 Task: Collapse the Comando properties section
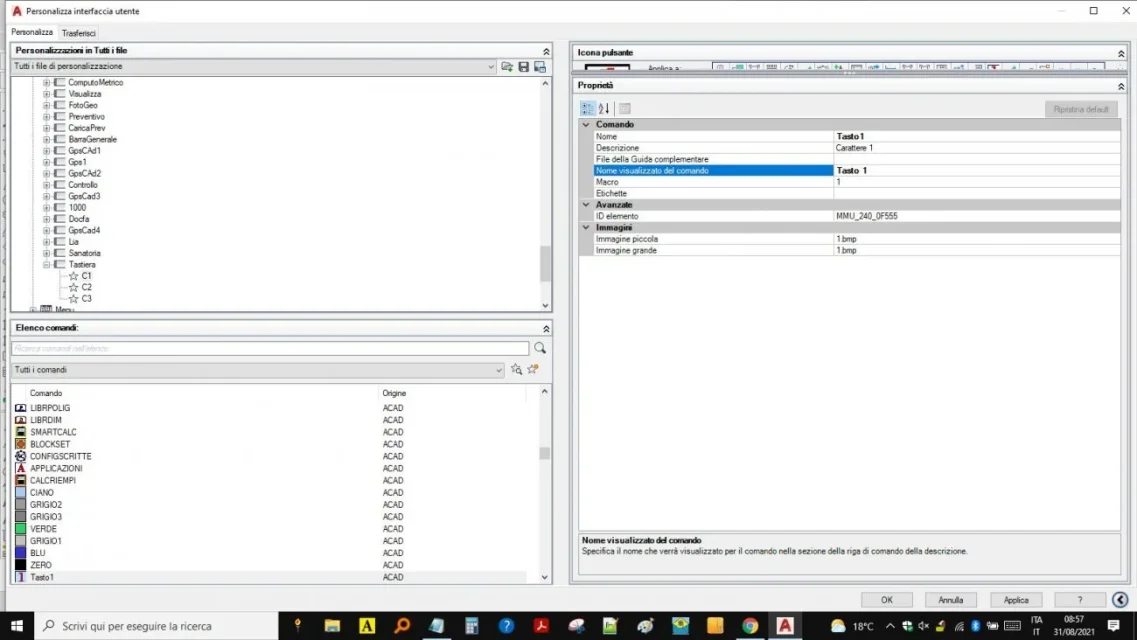(x=586, y=125)
